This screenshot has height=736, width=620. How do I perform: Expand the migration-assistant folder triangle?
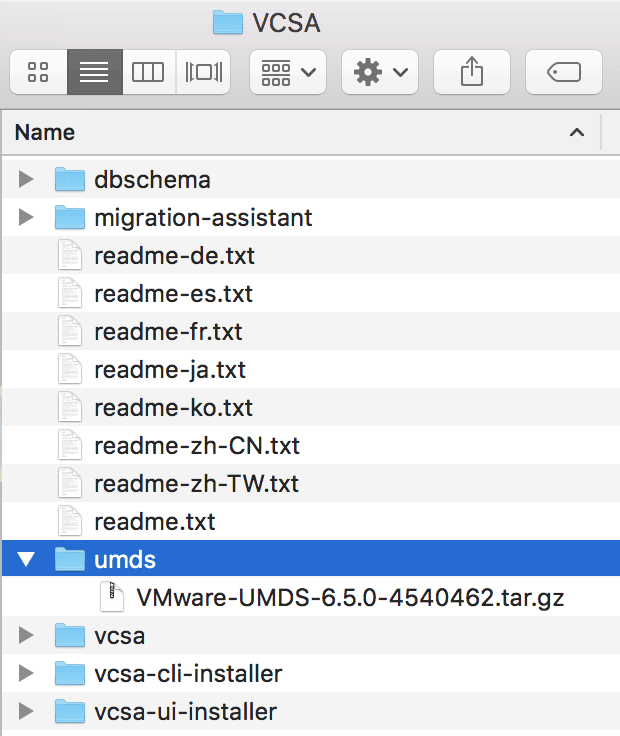click(27, 218)
